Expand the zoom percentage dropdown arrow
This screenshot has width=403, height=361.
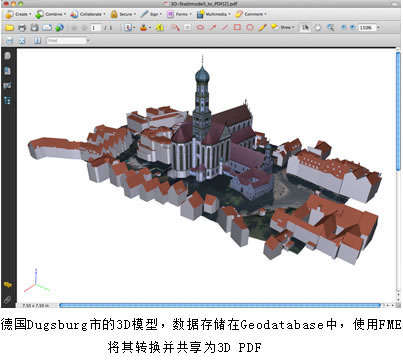(378, 28)
